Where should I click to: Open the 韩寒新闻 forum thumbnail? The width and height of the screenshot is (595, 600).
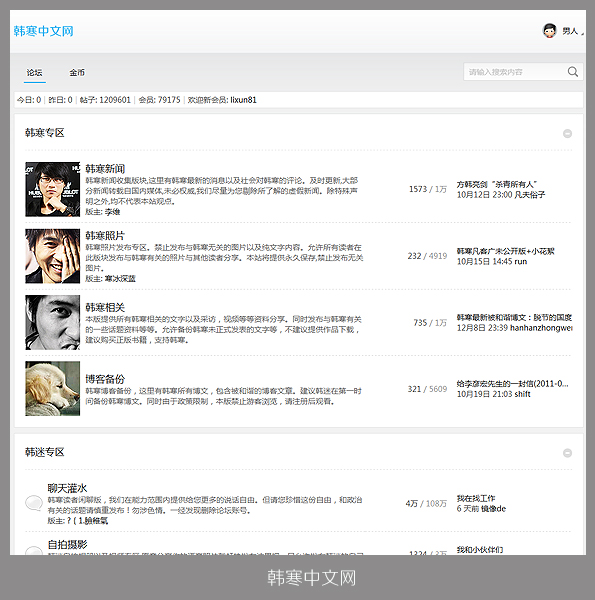coord(52,189)
